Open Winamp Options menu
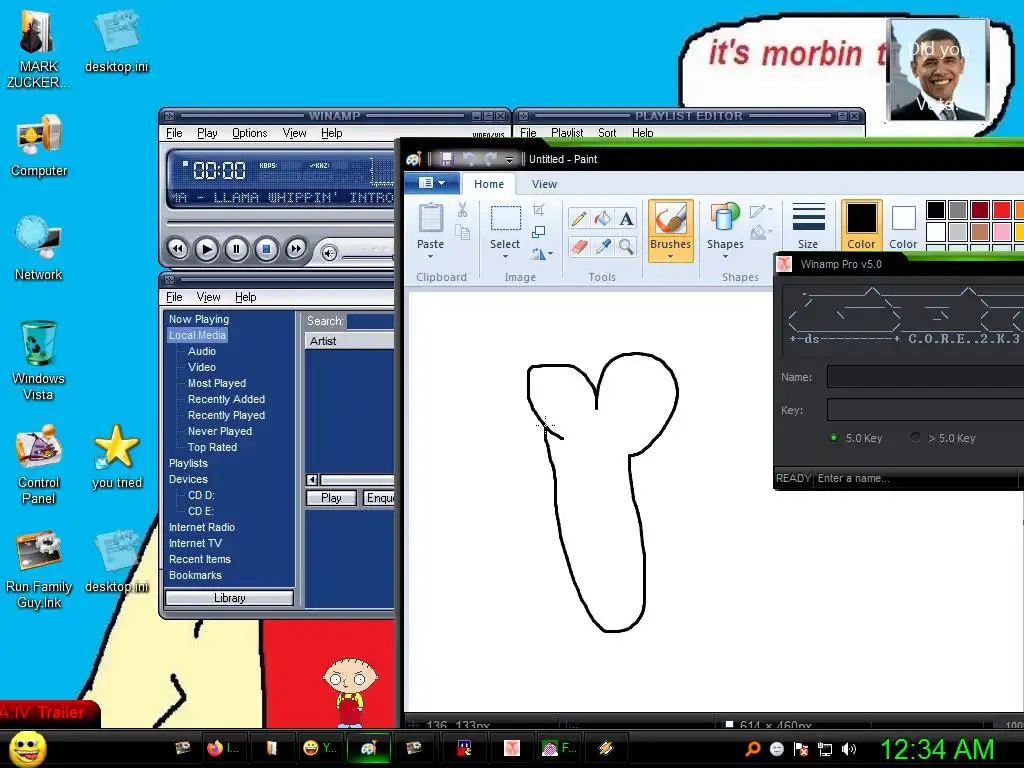 click(249, 133)
